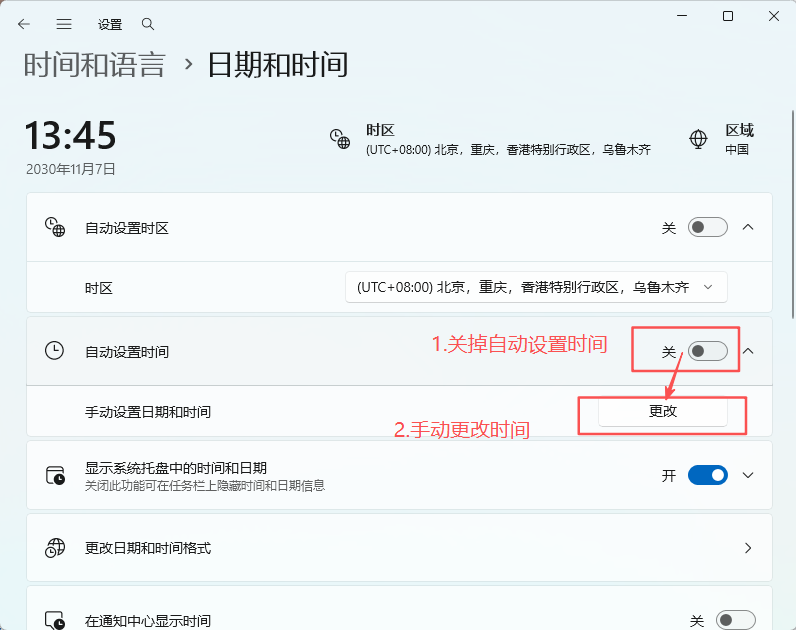Image resolution: width=796 pixels, height=630 pixels.
Task: Collapse the 自动设置时区 section chevron
Action: point(748,228)
